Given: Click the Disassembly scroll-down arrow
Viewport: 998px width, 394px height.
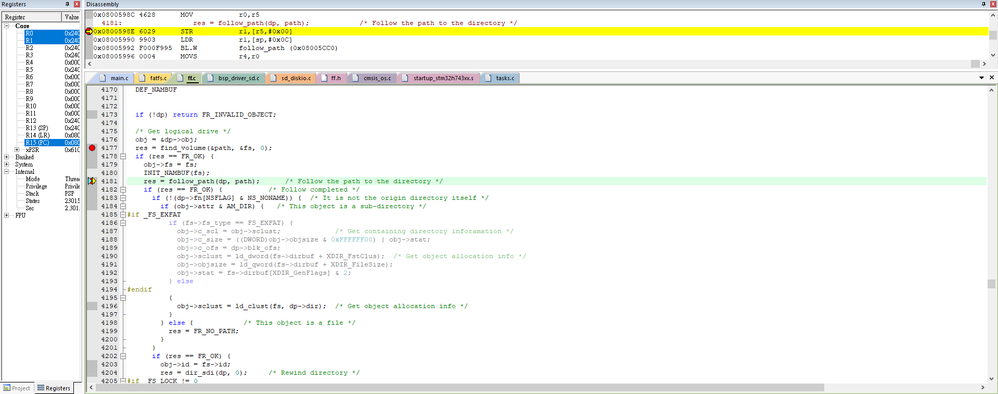Looking at the screenshot, I should [x=992, y=55].
